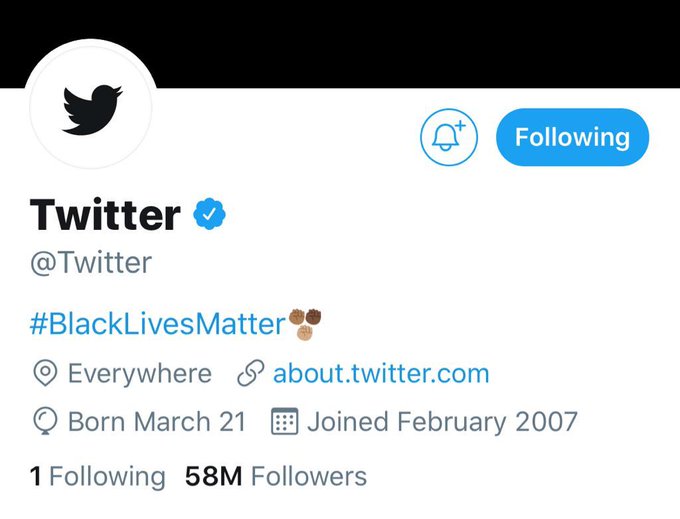Open the 58M Followers list

276,476
